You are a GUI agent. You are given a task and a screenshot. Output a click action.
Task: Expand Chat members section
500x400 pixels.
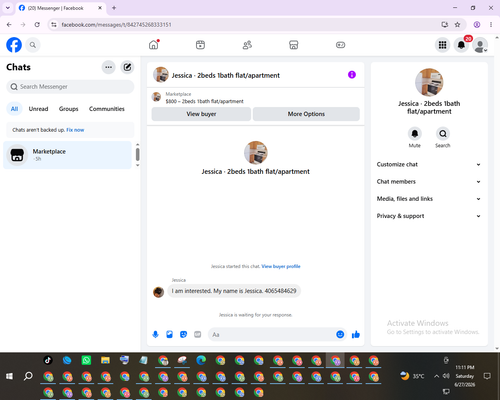coord(429,182)
